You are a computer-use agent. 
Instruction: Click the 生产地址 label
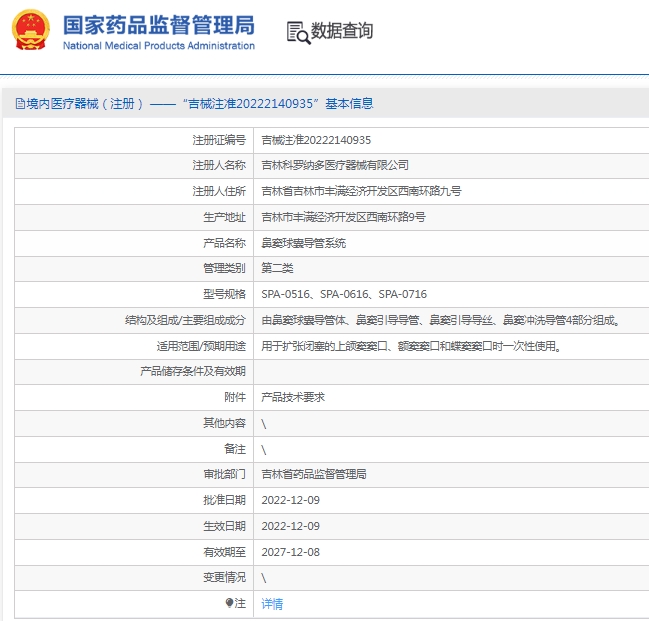coord(224,217)
